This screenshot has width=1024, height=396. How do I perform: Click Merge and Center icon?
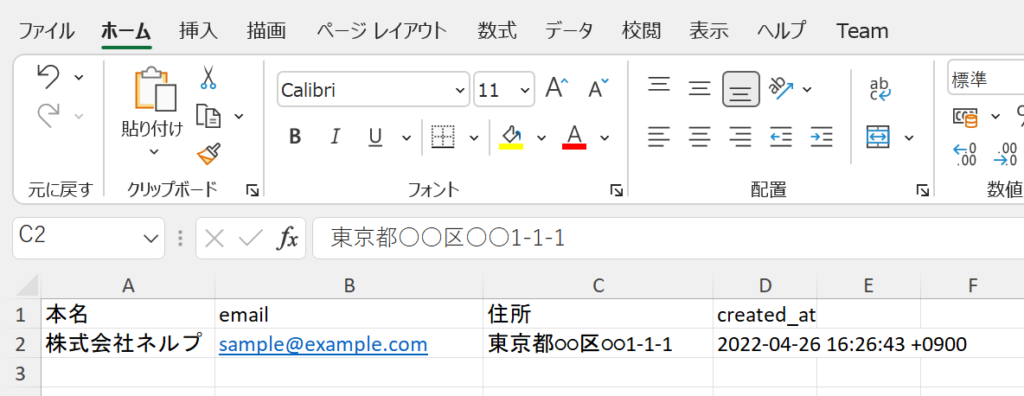[879, 137]
